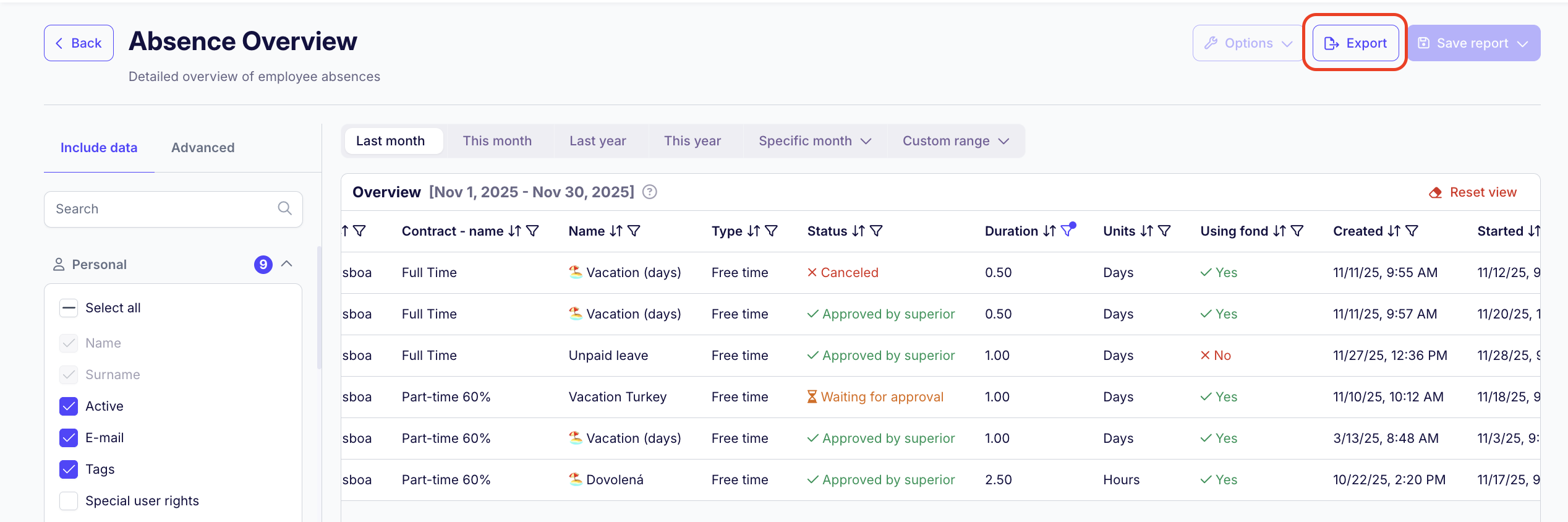Filter the Contract - name column

[532, 231]
